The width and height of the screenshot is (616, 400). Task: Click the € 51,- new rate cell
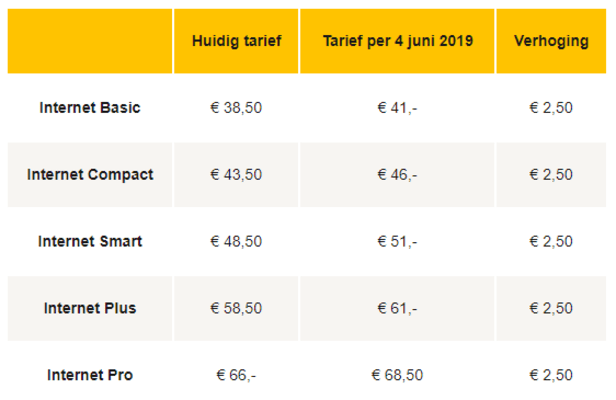397,241
